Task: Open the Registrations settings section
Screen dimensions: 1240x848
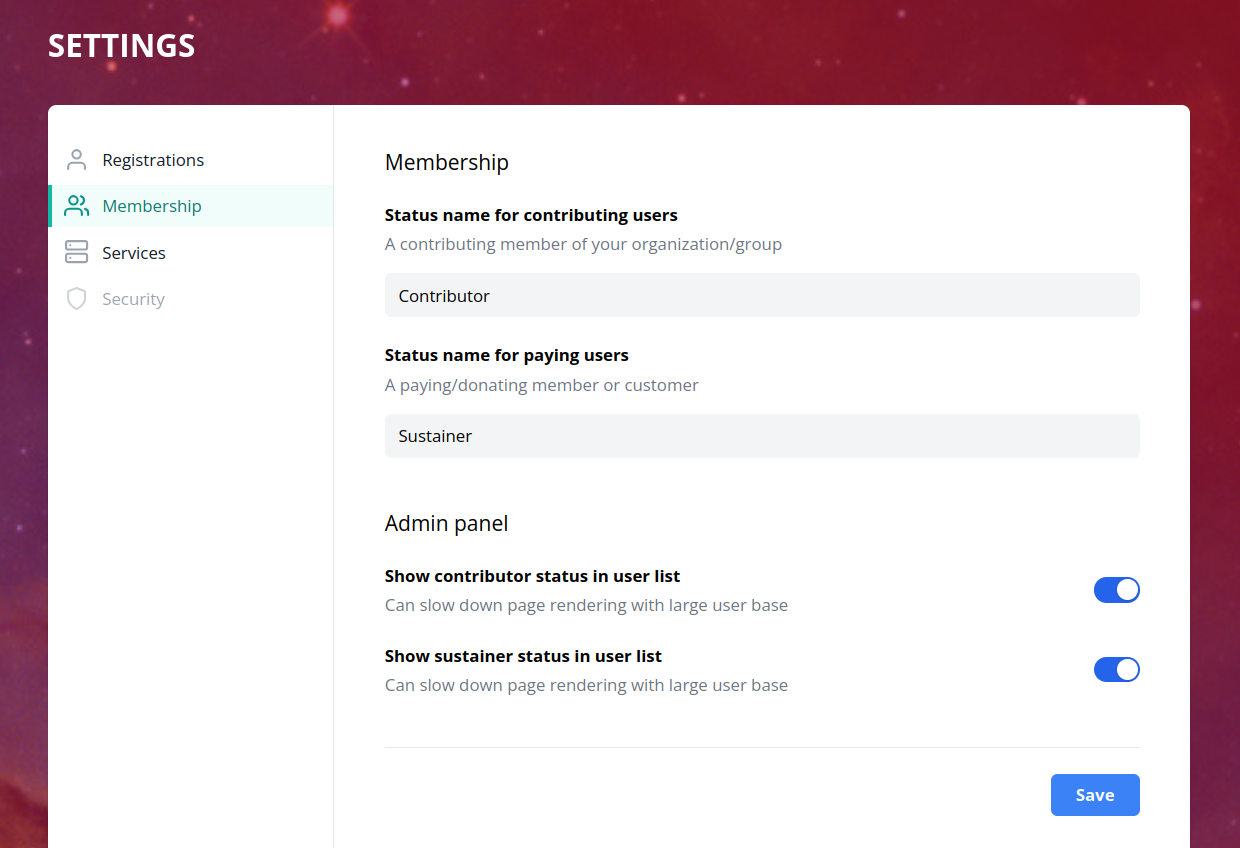Action: [153, 160]
